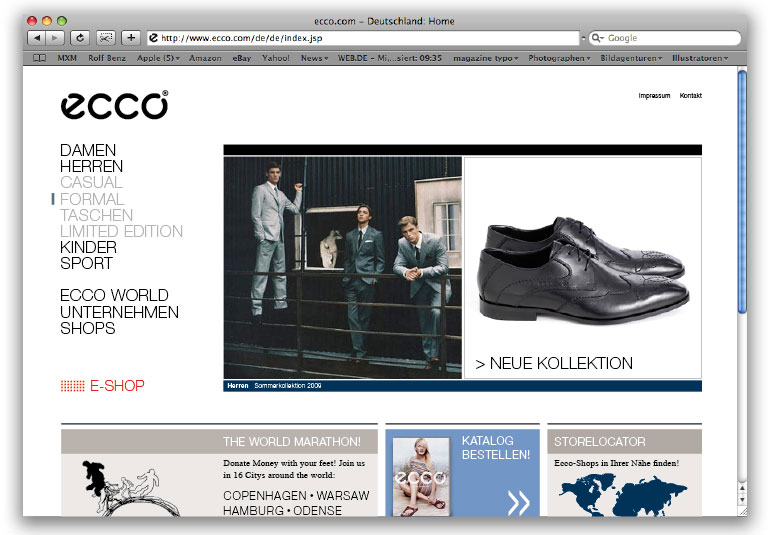Open the Illustratoren bookmarks folder
Screen dimensions: 770x535
tap(700, 58)
